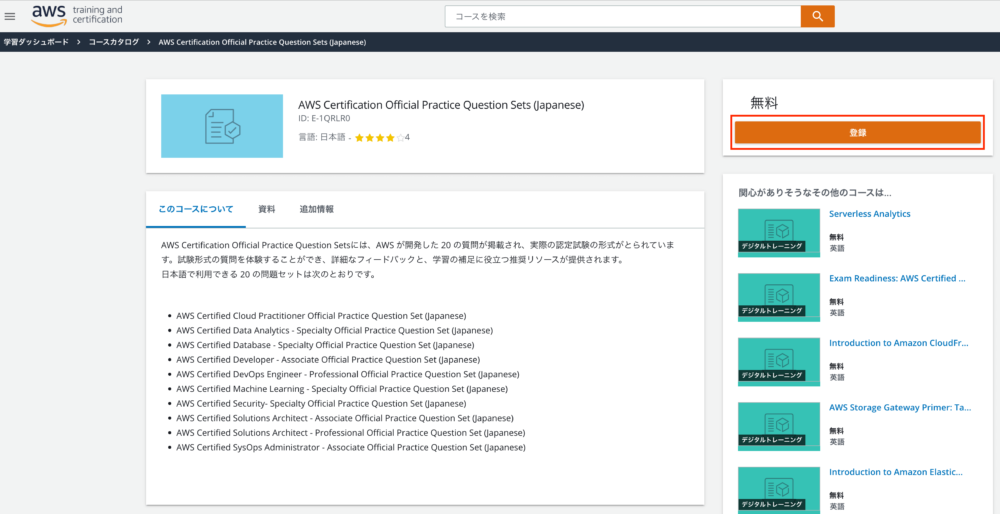Open Exam Readiness: AWS Certified course link
Screen dimensions: 1000x514
pyautogui.click(x=897, y=279)
